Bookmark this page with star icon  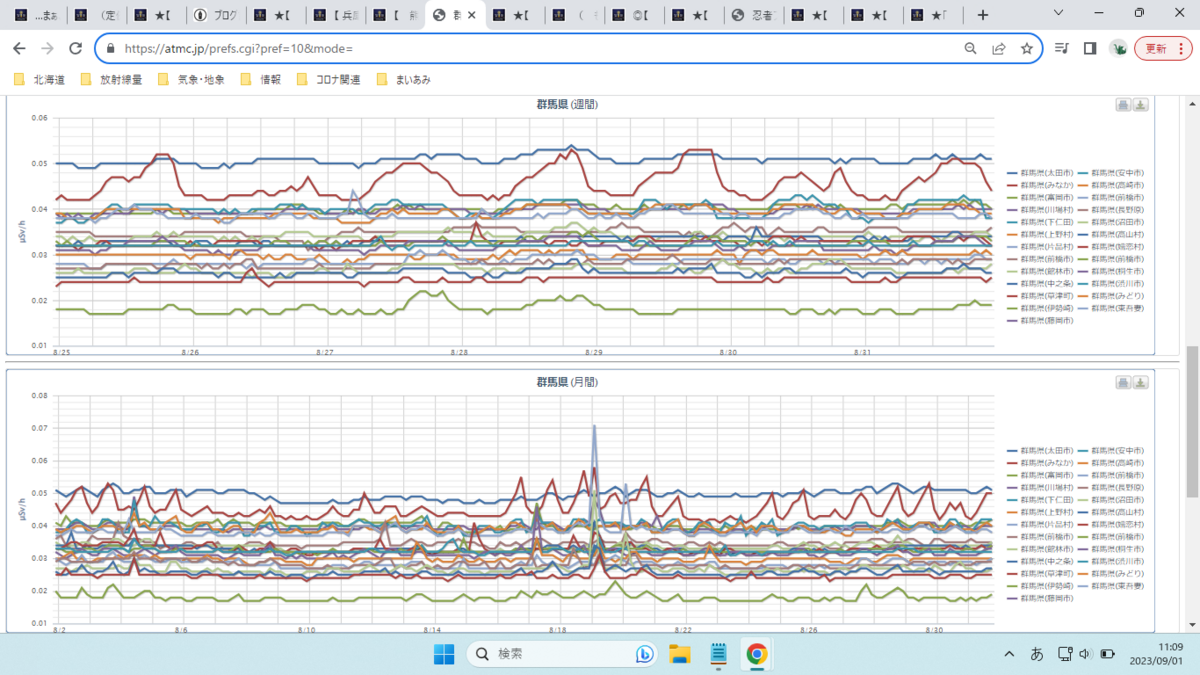pyautogui.click(x=1026, y=48)
